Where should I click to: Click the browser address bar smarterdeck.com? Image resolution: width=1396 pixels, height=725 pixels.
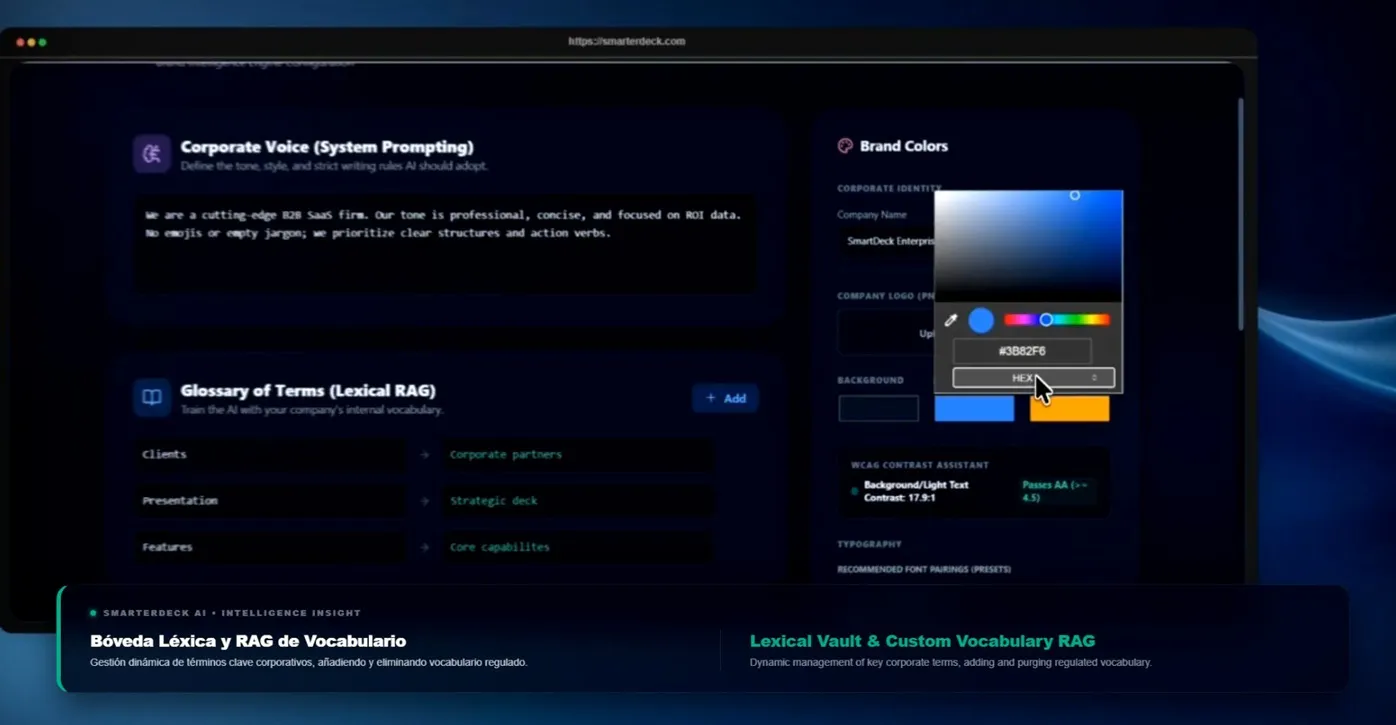coord(627,42)
